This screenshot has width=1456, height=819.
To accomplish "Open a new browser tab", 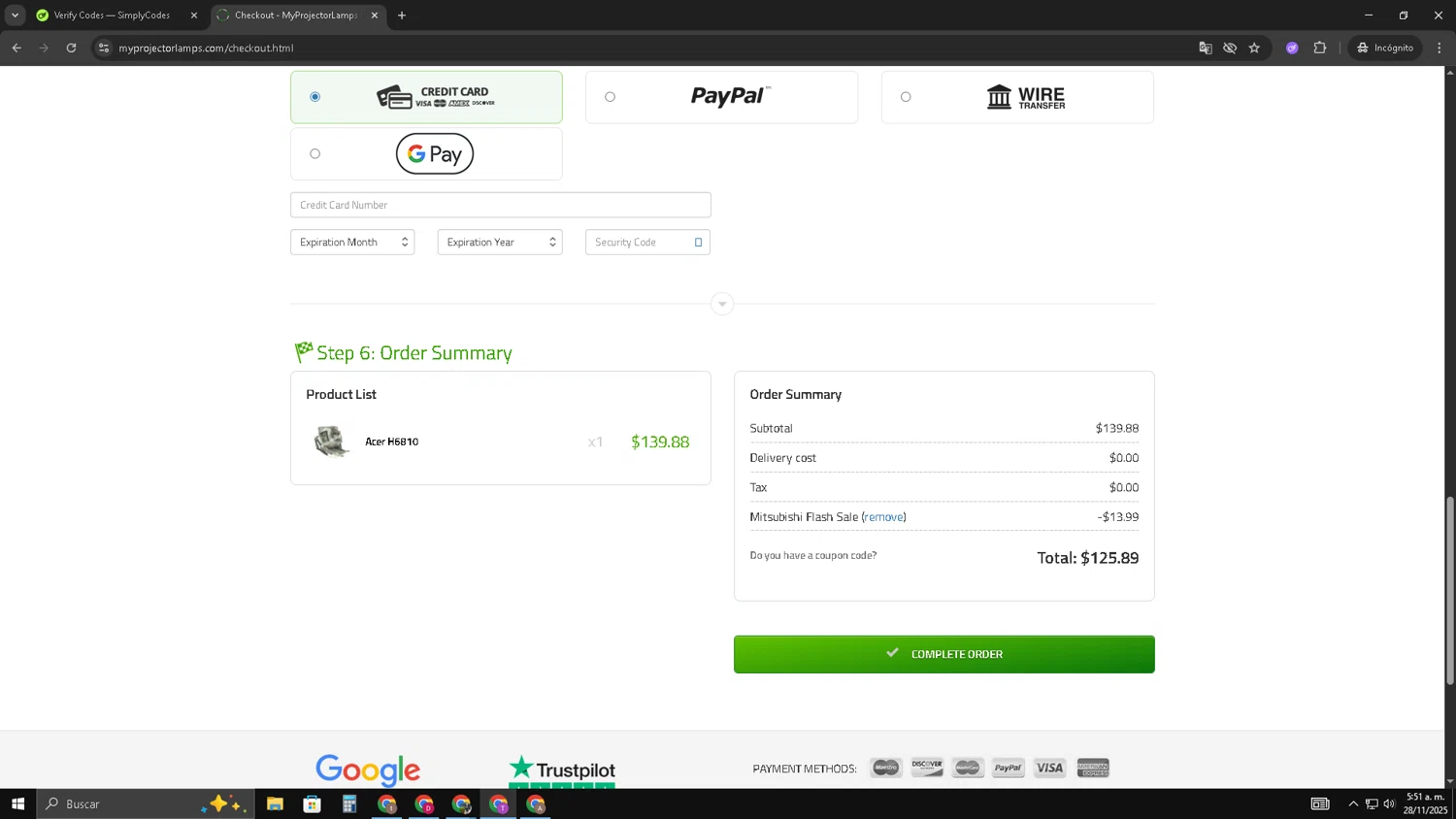I will 402,16.
